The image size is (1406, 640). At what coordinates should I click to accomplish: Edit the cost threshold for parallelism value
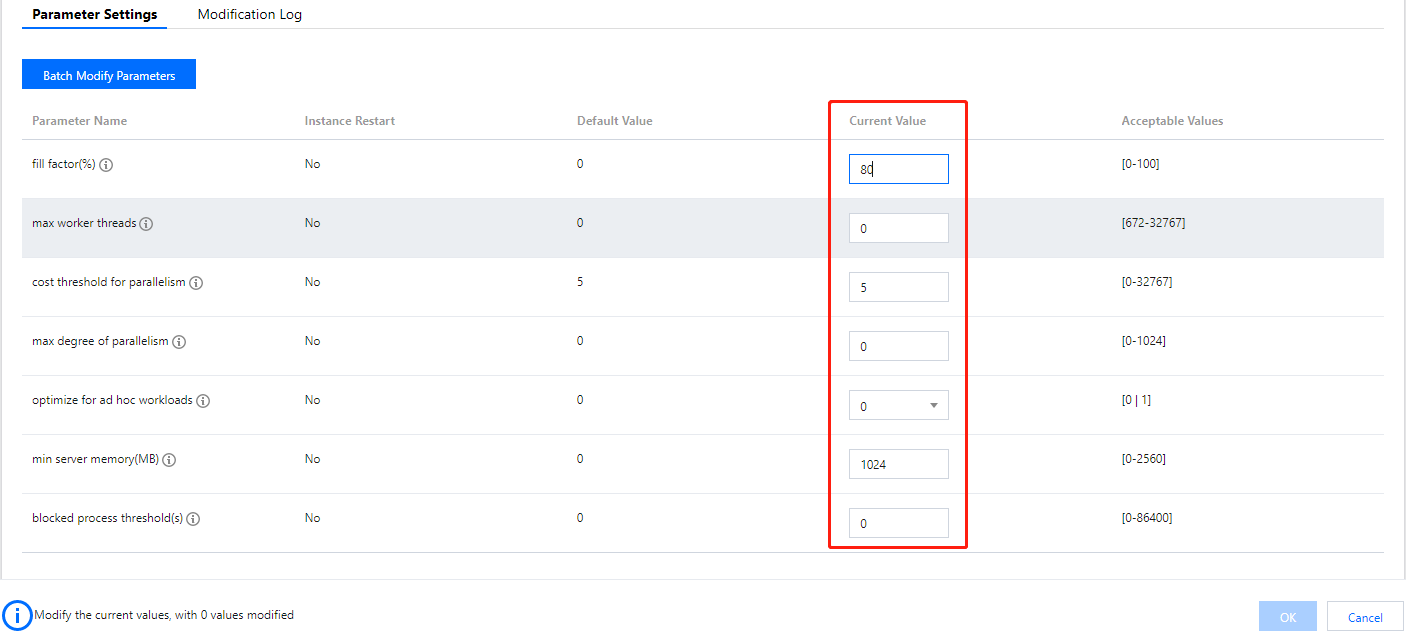898,287
